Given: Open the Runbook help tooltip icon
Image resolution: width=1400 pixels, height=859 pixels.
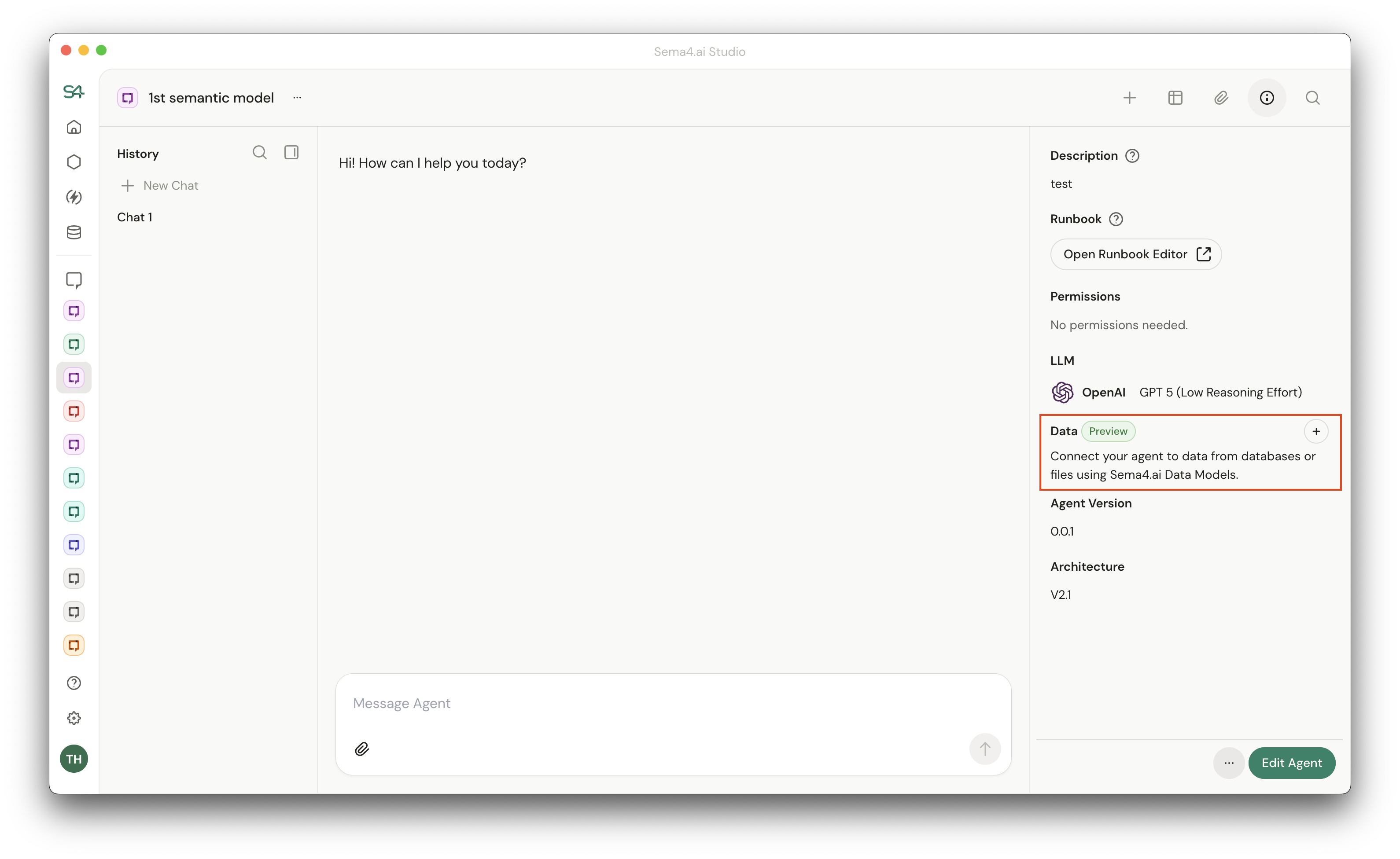Looking at the screenshot, I should tap(1116, 219).
